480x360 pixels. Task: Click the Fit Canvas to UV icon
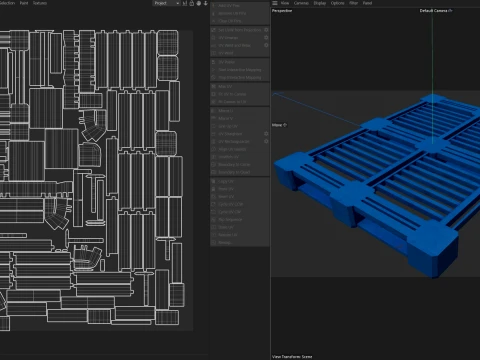[x=214, y=102]
